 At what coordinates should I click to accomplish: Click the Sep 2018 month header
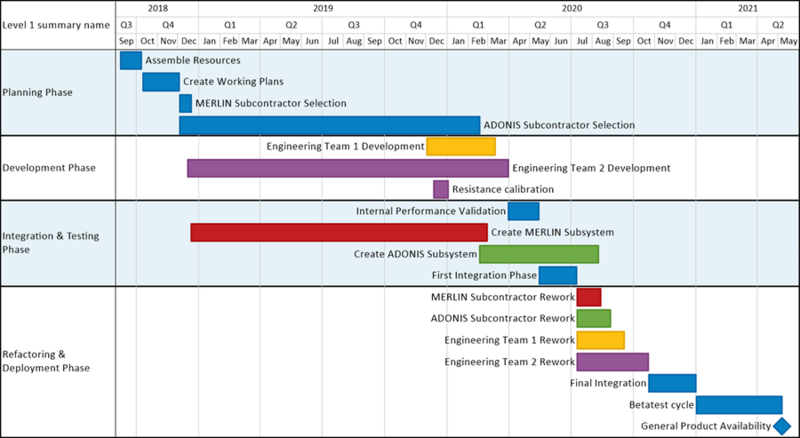126,41
